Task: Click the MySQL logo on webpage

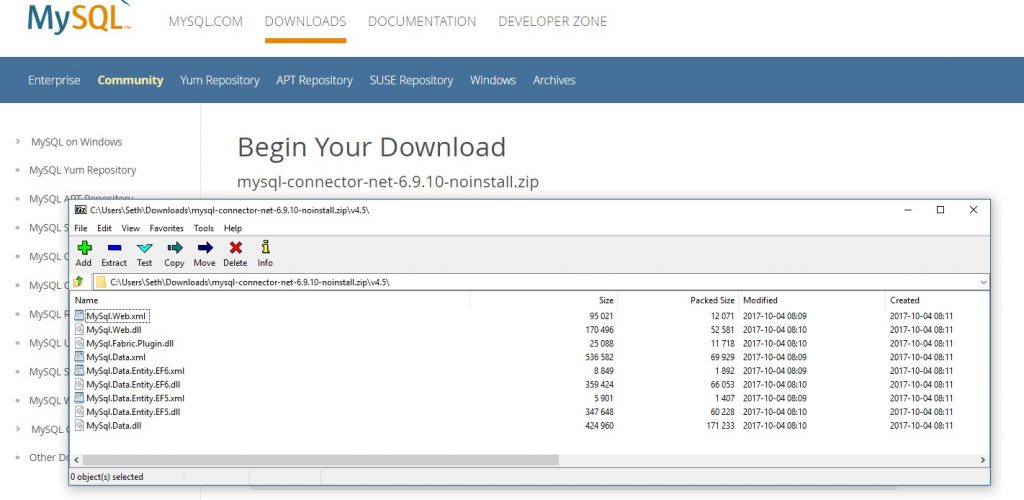Action: (79, 17)
